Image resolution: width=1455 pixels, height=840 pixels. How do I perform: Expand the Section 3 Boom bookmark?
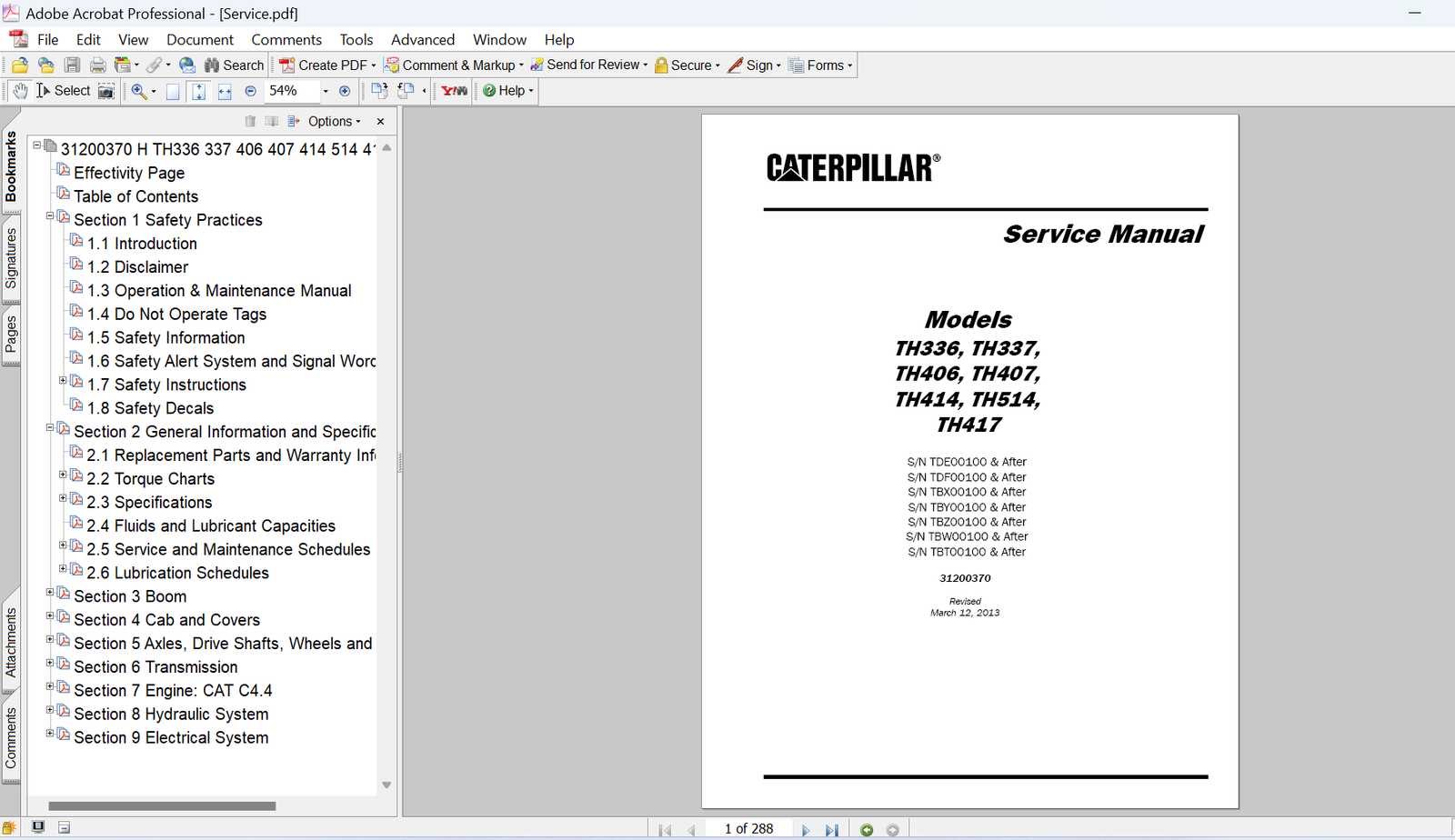(50, 592)
